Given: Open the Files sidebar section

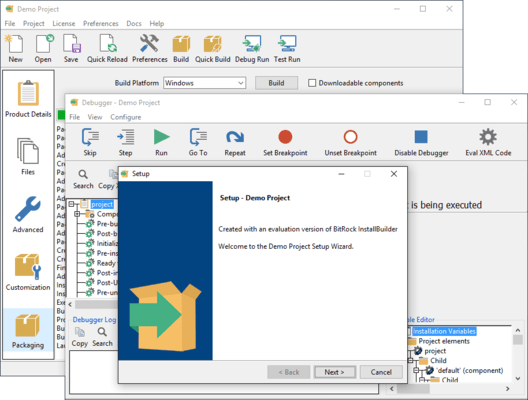Looking at the screenshot, I should (x=28, y=156).
